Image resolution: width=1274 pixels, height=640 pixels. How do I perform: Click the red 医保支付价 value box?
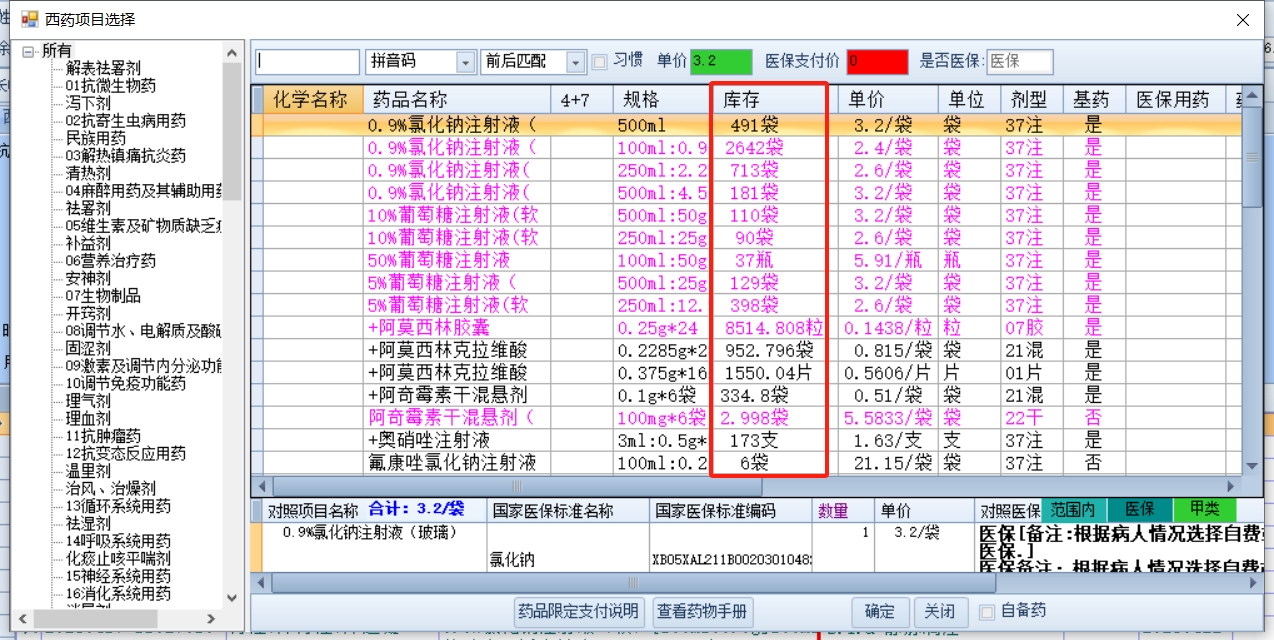(x=877, y=62)
